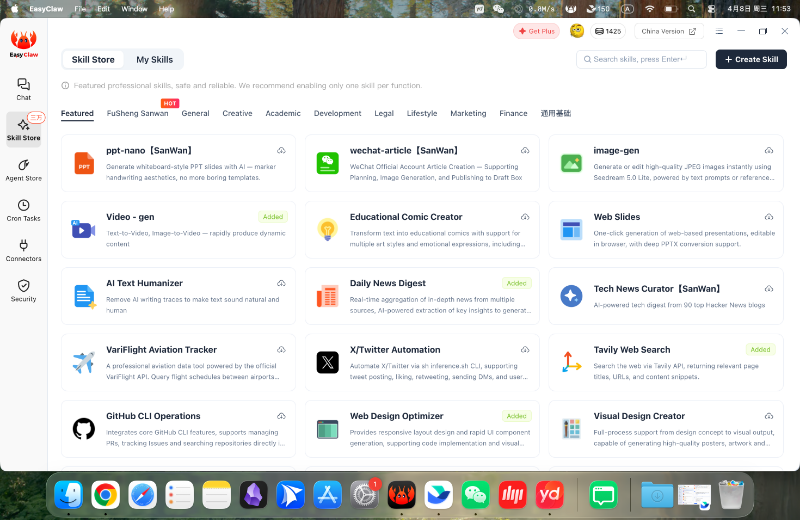Download X/Twitter Automation cloud icon

click(525, 350)
